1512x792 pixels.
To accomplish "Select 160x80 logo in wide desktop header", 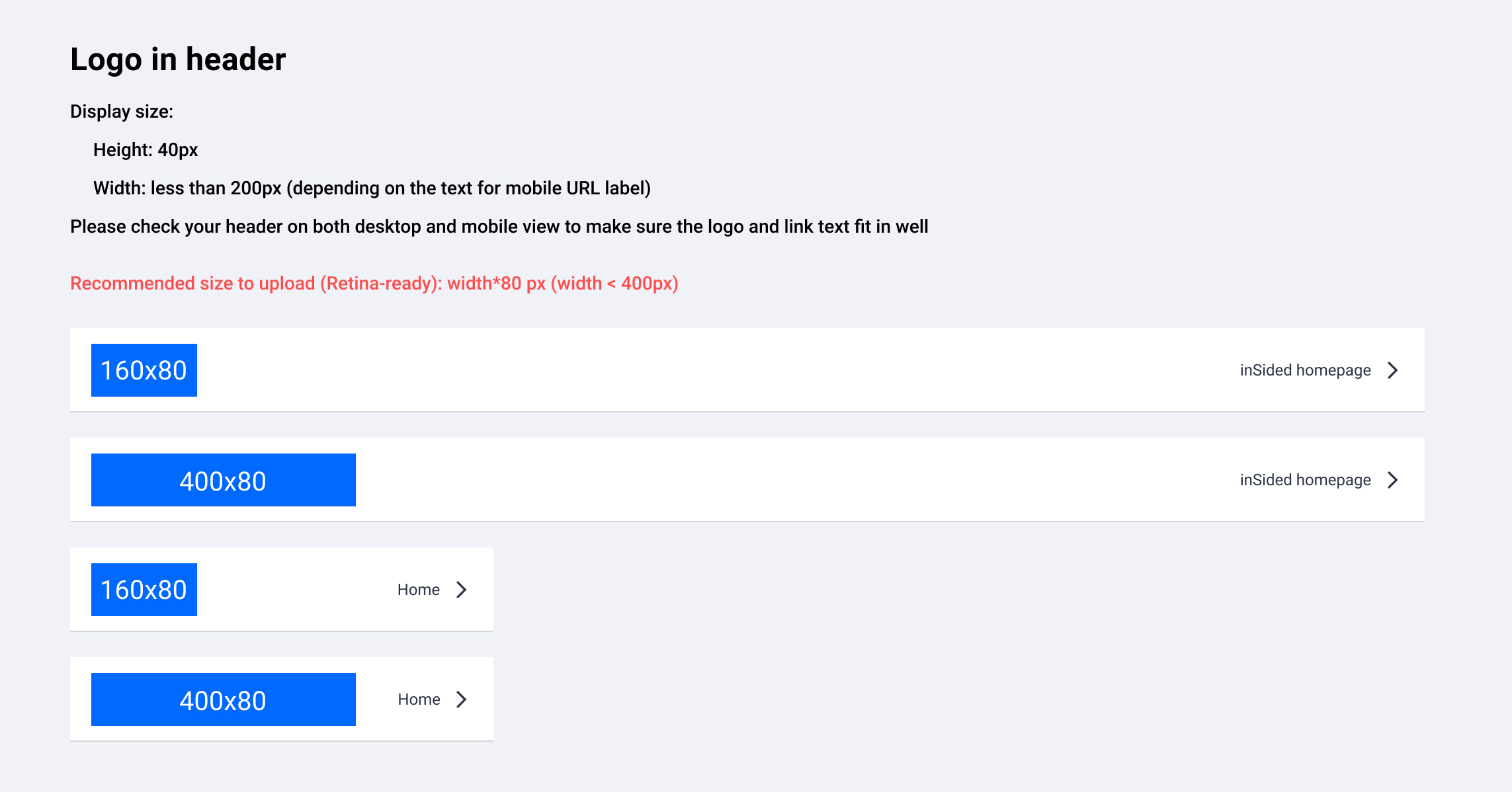I will pos(144,370).
